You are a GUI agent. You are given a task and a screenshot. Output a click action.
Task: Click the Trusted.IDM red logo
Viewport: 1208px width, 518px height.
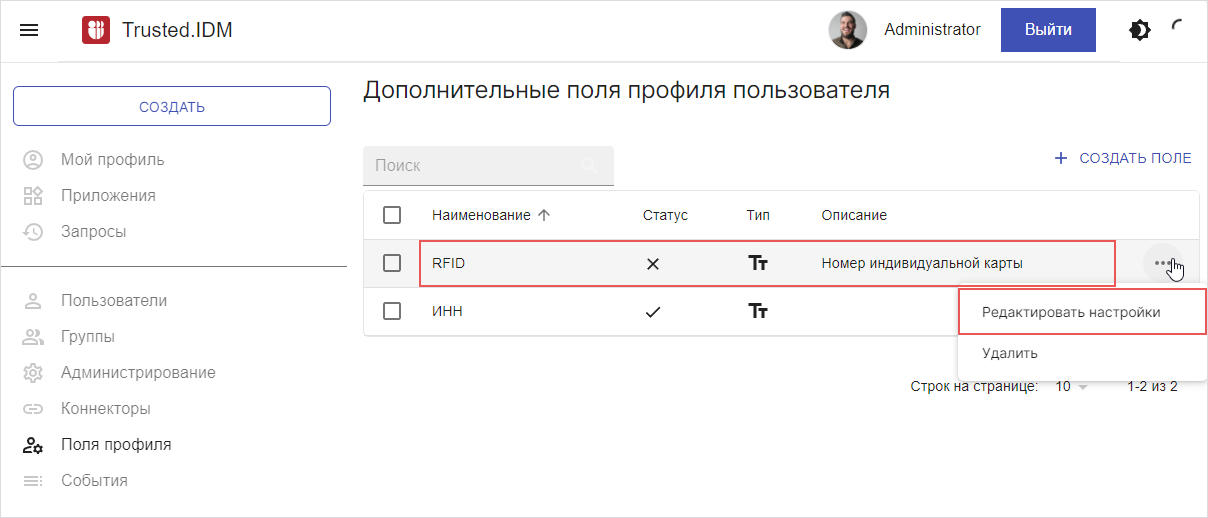click(96, 30)
